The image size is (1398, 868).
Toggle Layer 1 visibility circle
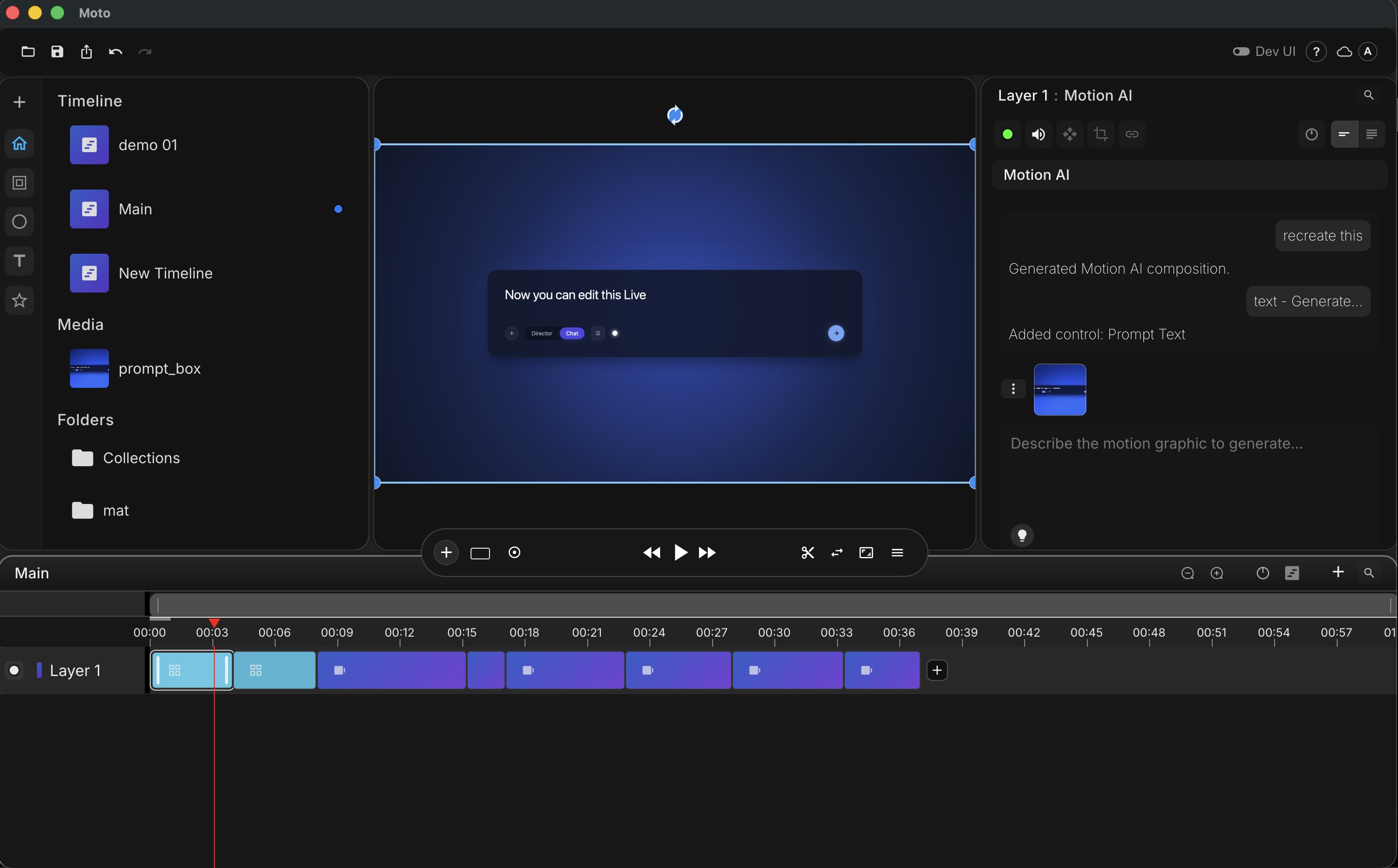pos(15,670)
